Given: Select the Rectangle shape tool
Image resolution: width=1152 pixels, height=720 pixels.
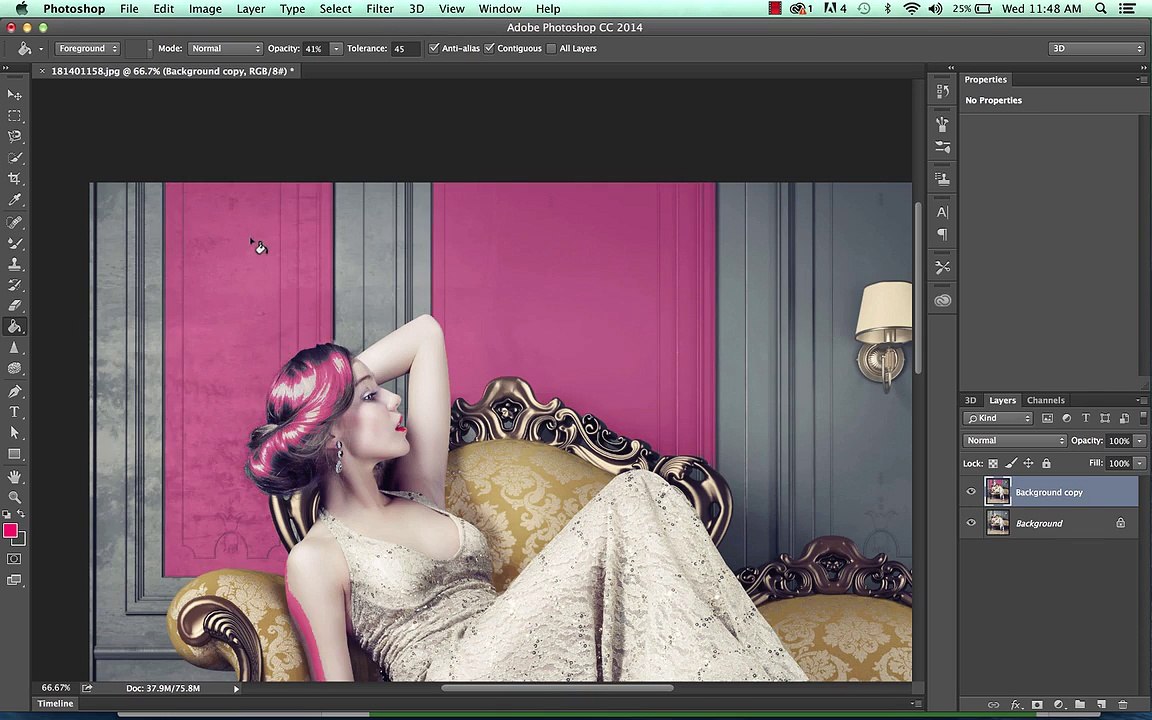Looking at the screenshot, I should point(14,454).
